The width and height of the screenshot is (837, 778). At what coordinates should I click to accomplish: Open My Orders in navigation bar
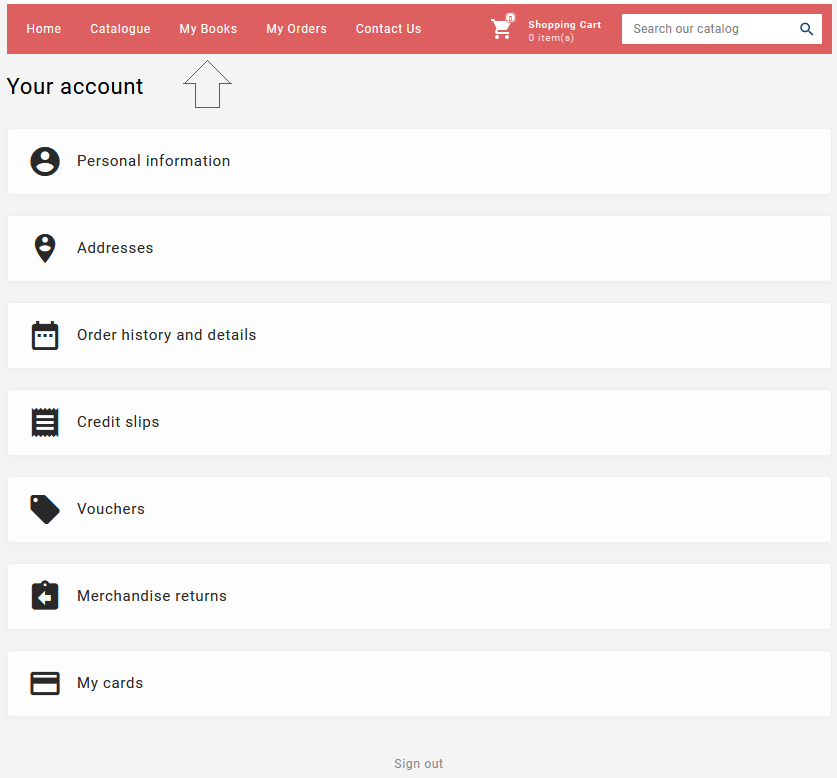pyautogui.click(x=296, y=29)
